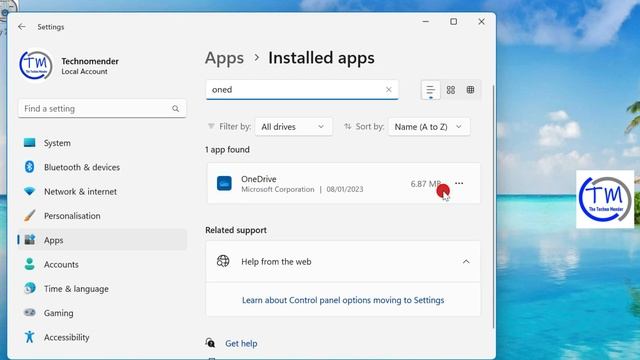Click the Related support heading
The height and width of the screenshot is (360, 640).
pos(236,230)
